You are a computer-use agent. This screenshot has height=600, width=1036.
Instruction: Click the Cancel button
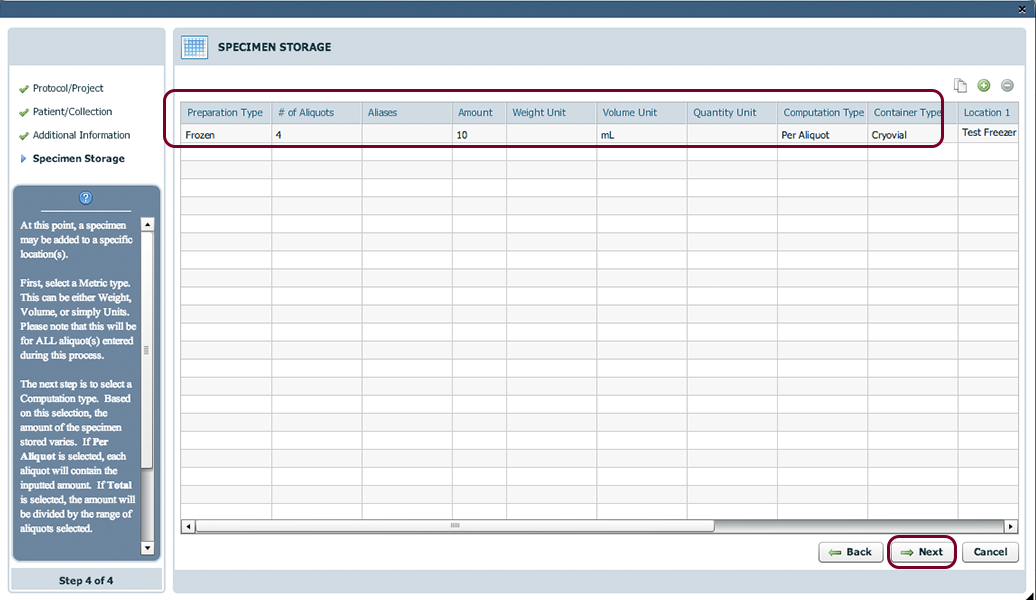coord(990,552)
